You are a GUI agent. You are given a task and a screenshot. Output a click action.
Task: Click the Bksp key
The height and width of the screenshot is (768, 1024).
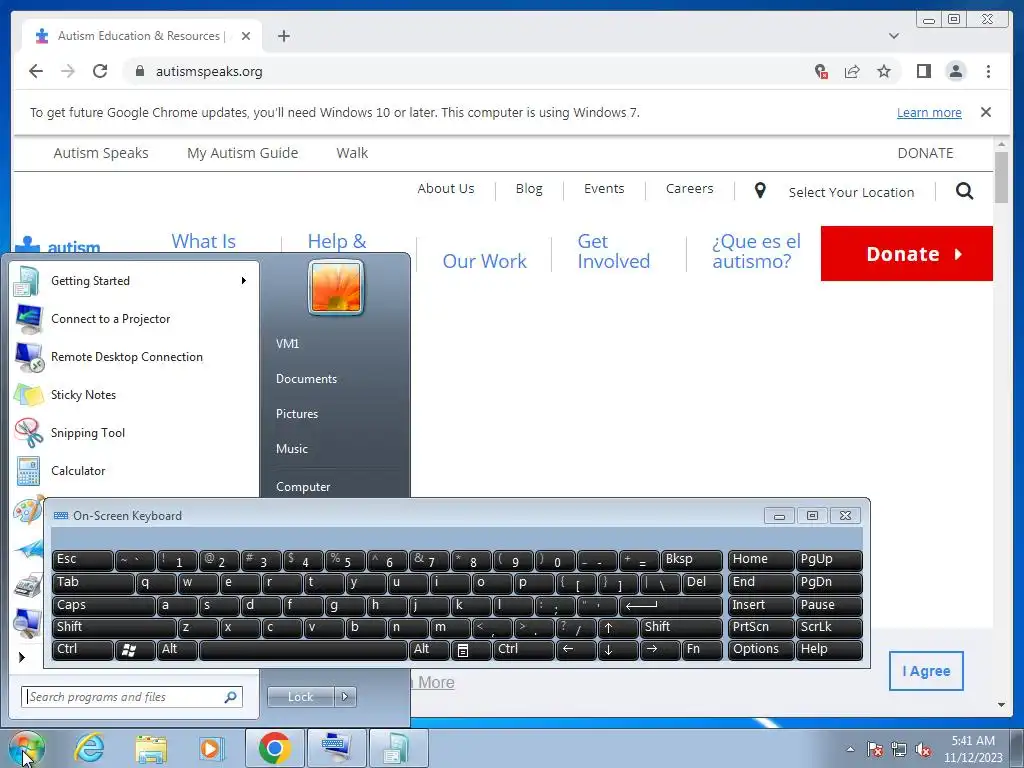click(x=692, y=560)
